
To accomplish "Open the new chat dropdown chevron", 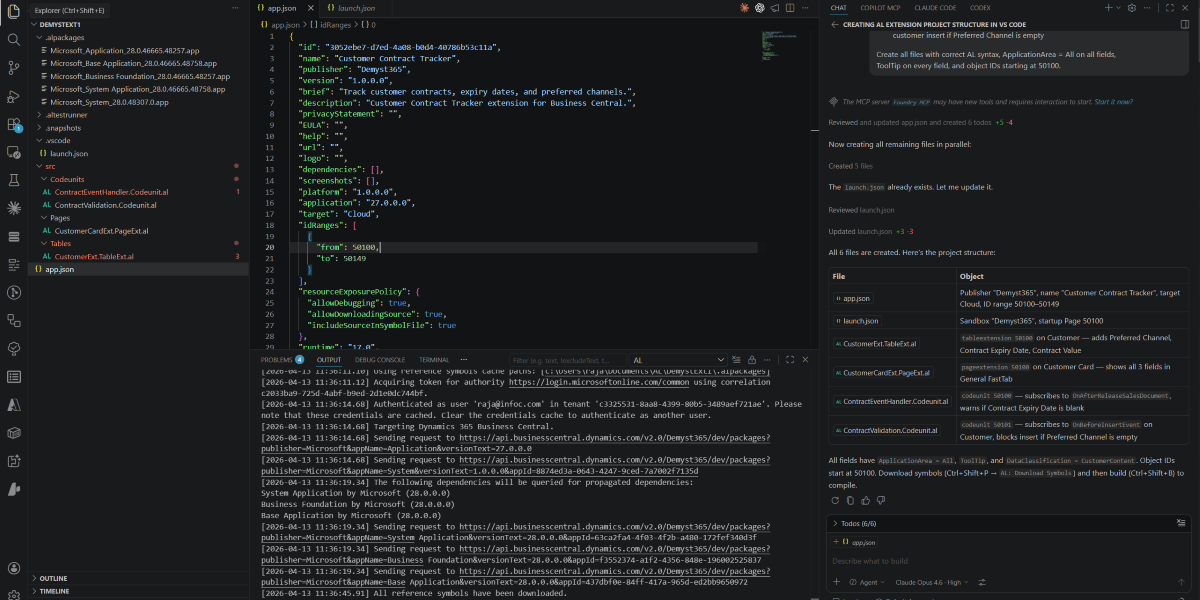I will [1119, 8].
